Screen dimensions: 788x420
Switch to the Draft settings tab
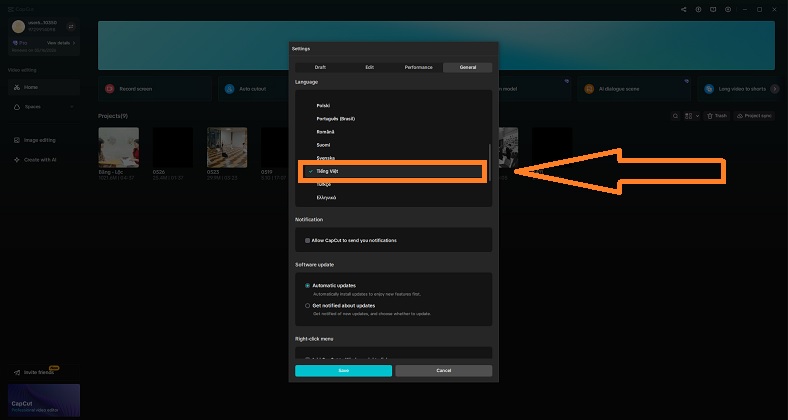(x=320, y=67)
